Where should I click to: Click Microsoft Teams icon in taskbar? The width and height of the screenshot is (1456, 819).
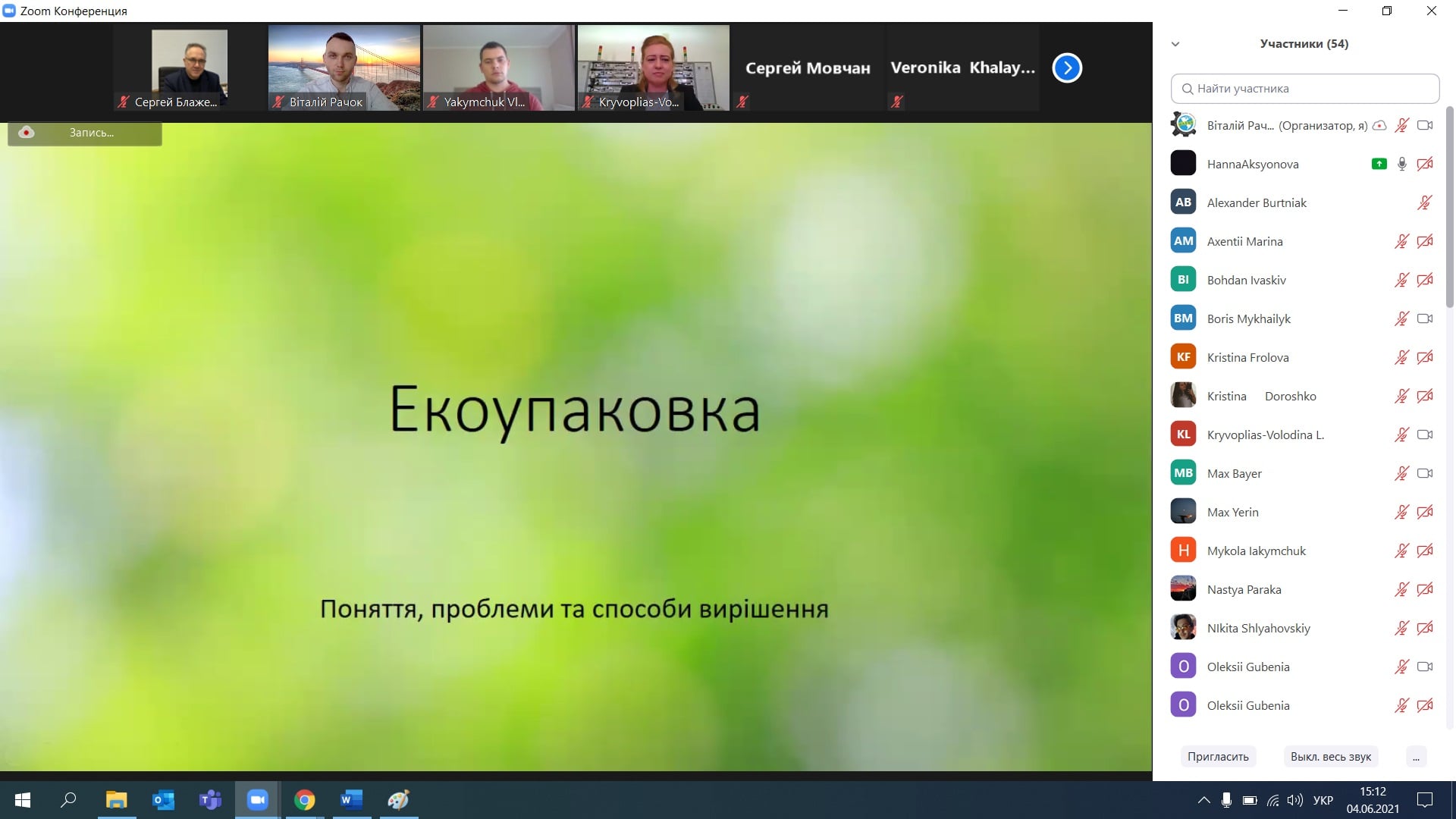coord(210,799)
